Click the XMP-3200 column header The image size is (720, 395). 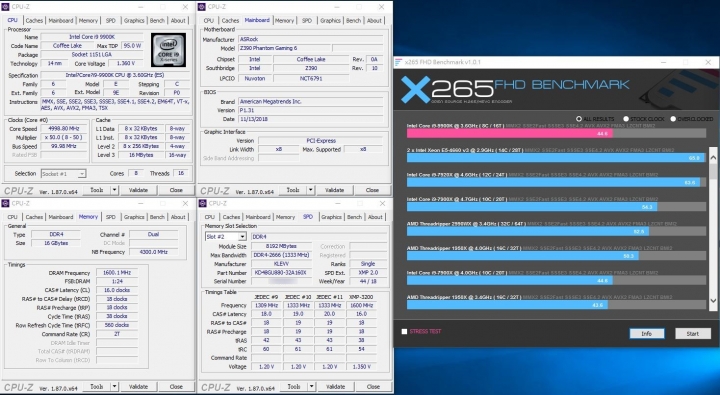(361, 297)
